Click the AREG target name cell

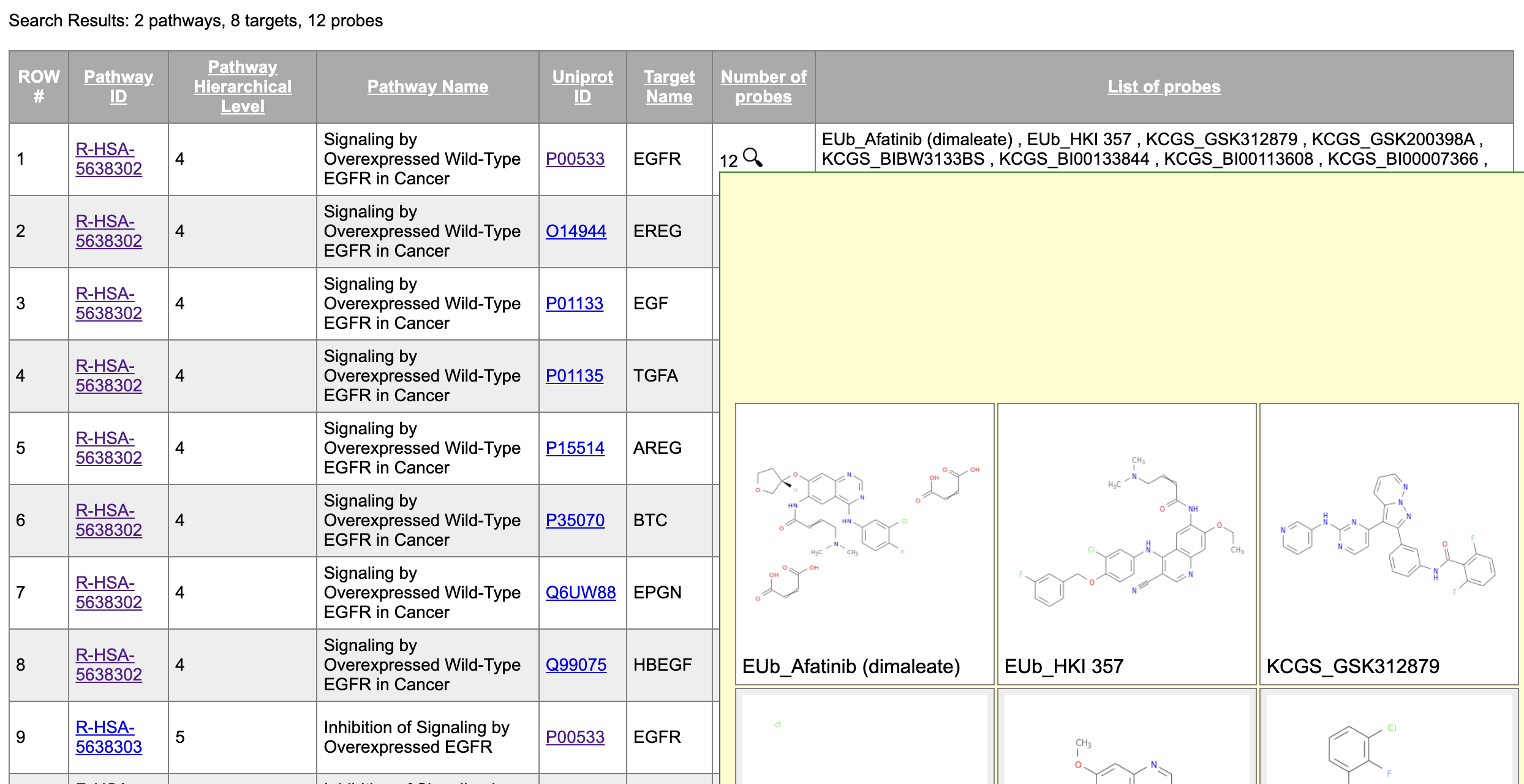pyautogui.click(x=670, y=448)
